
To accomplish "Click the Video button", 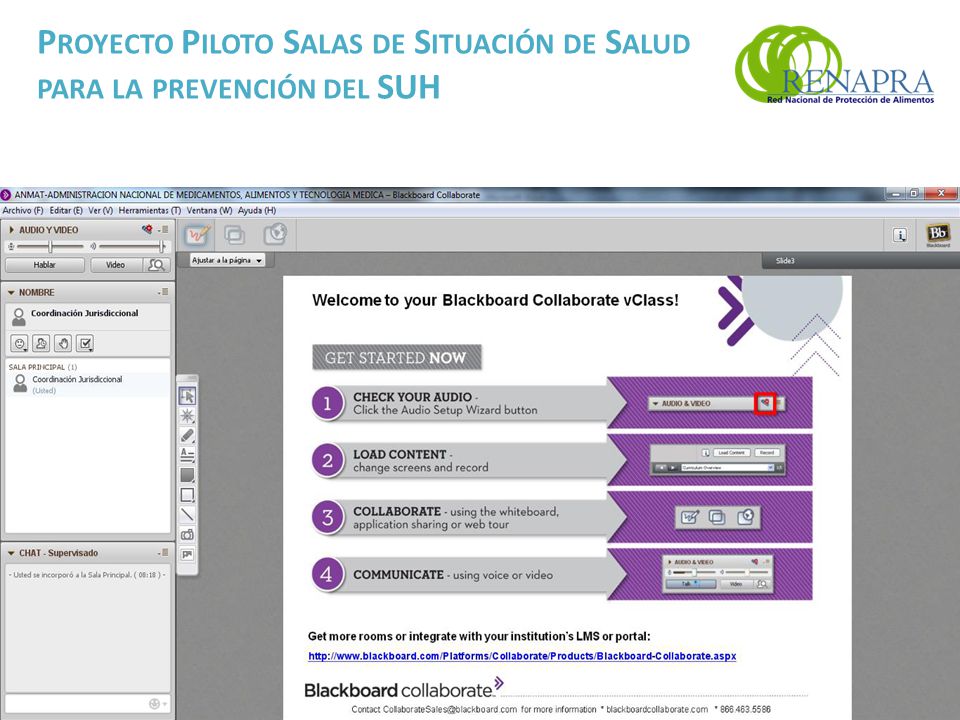I will pyautogui.click(x=116, y=265).
